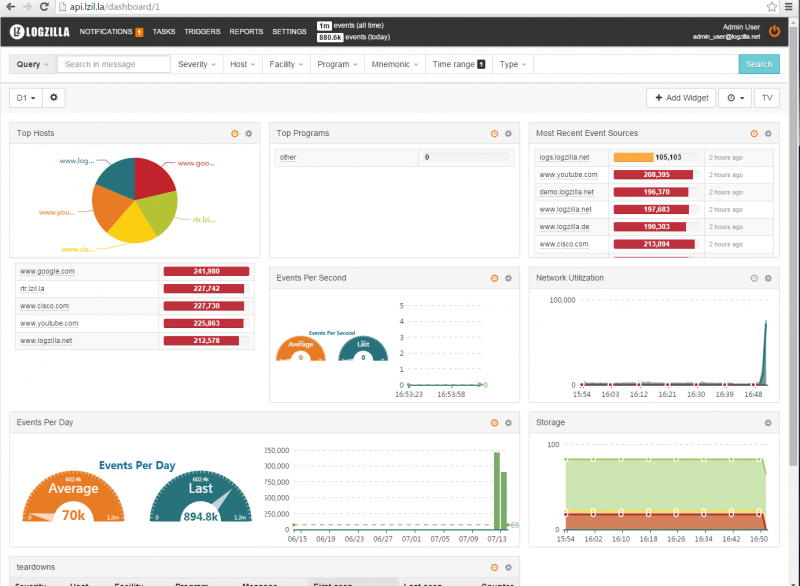Click the 'other' row in Top Programs
800x586 pixels.
394,158
